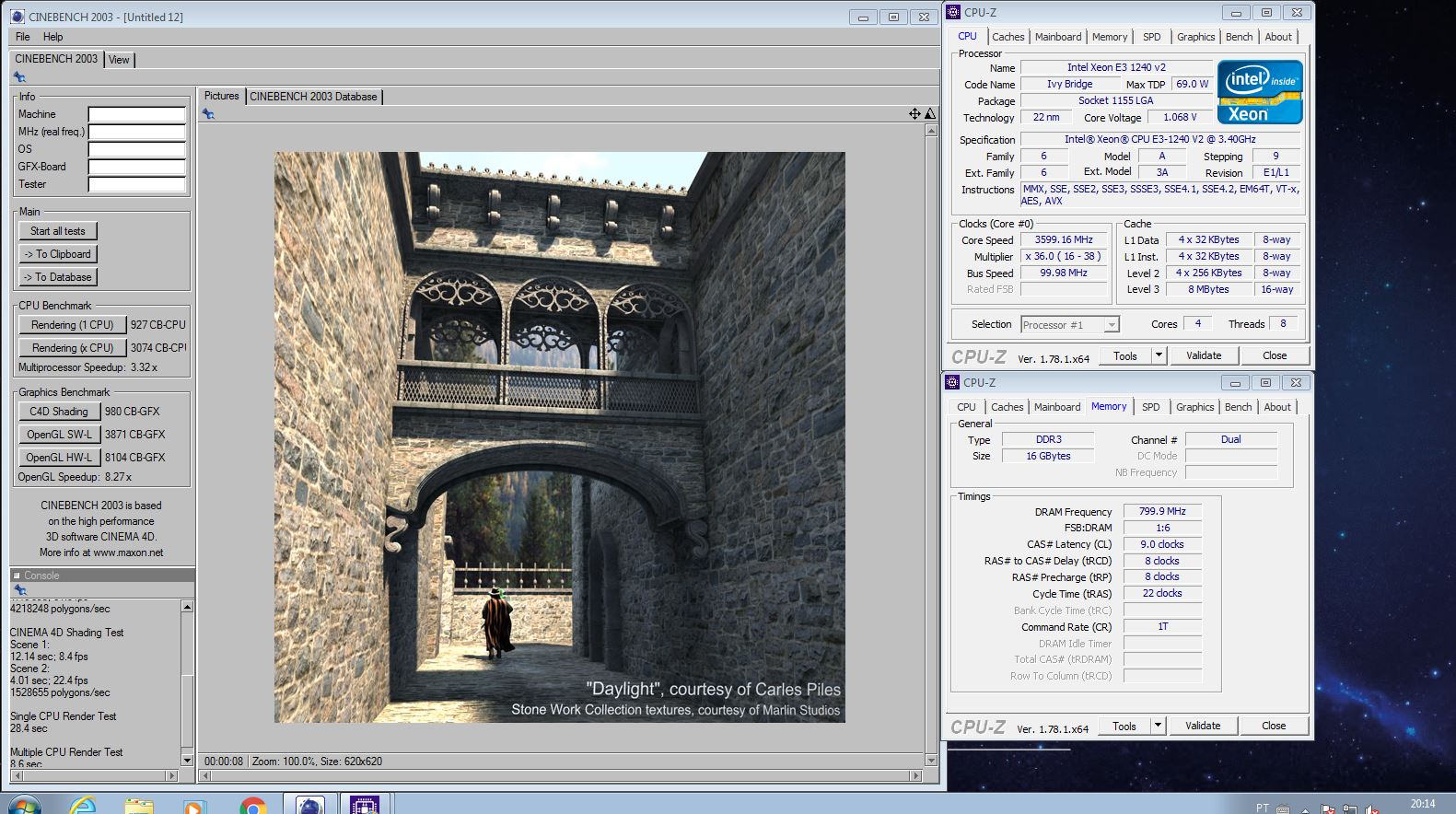
Task: Open the Mainboard tab in upper CPU-Z
Action: (x=1058, y=37)
